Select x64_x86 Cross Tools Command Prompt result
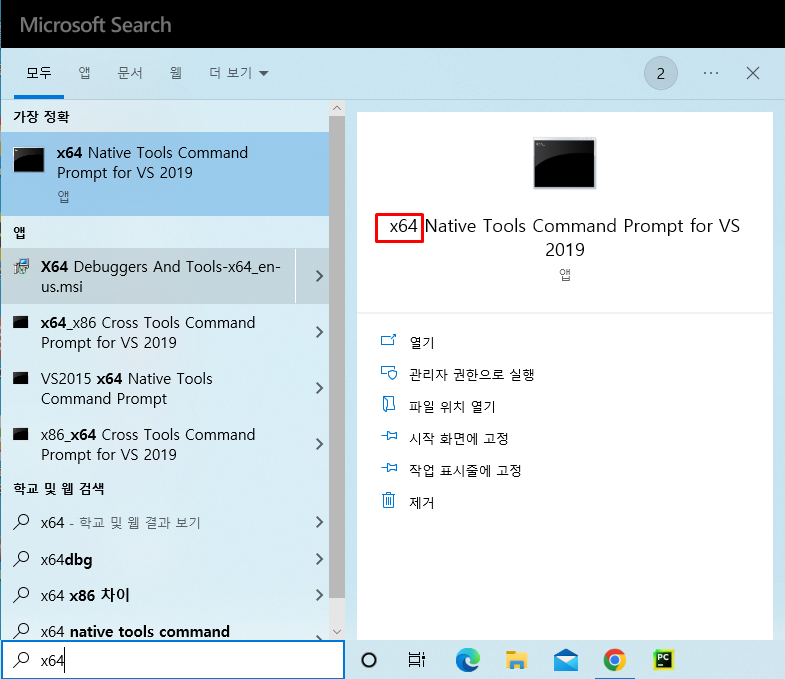The width and height of the screenshot is (785, 679). point(148,332)
